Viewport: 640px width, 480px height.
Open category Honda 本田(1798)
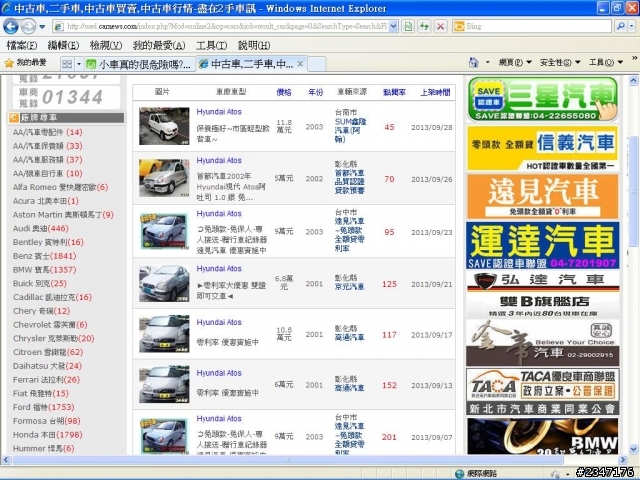[47, 435]
